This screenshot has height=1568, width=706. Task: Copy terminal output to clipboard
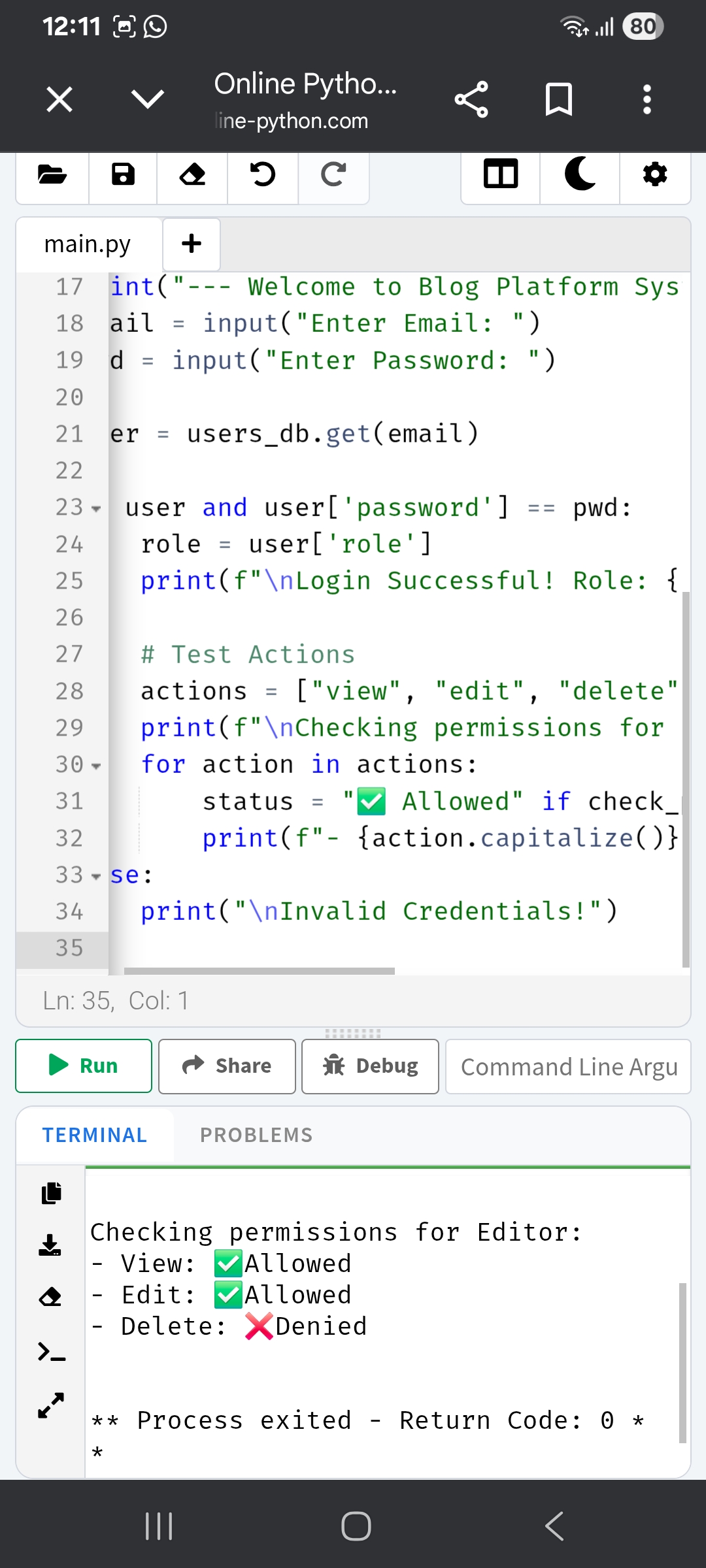click(x=51, y=1193)
